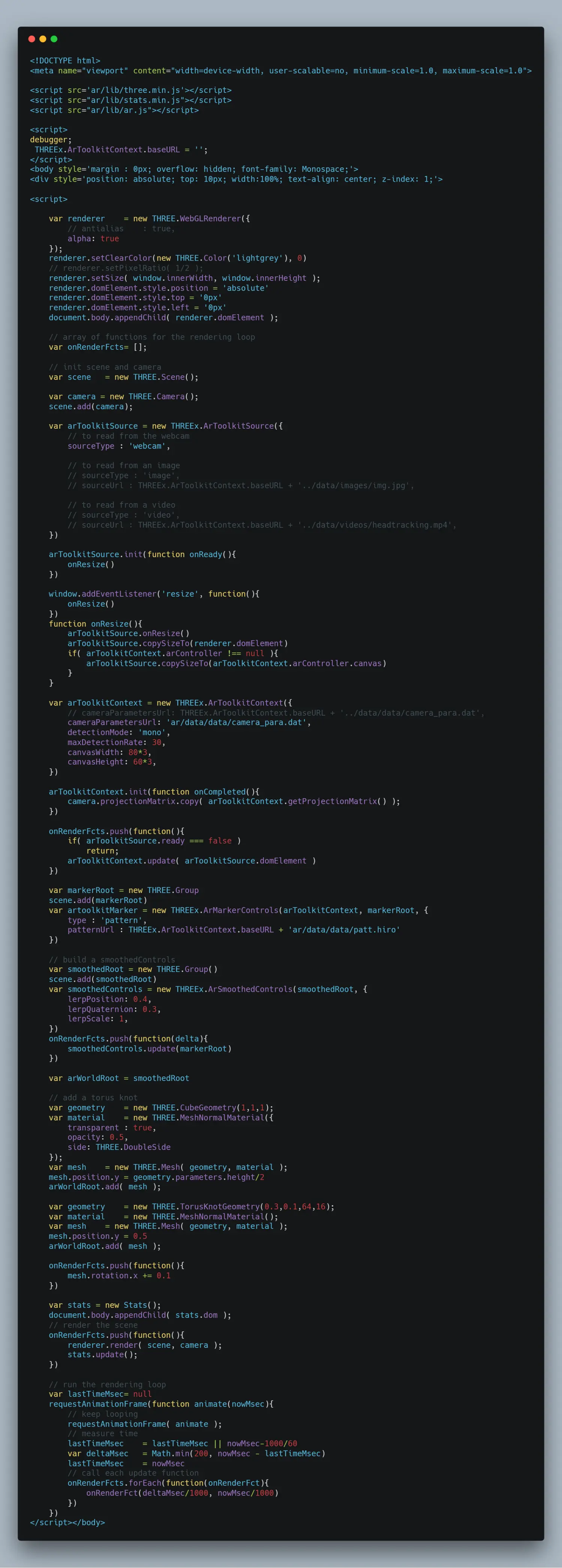Click the 'new THREEx.ArToolkitSource({' line
Image resolution: width=562 pixels, height=1568 pixels.
pos(166,426)
